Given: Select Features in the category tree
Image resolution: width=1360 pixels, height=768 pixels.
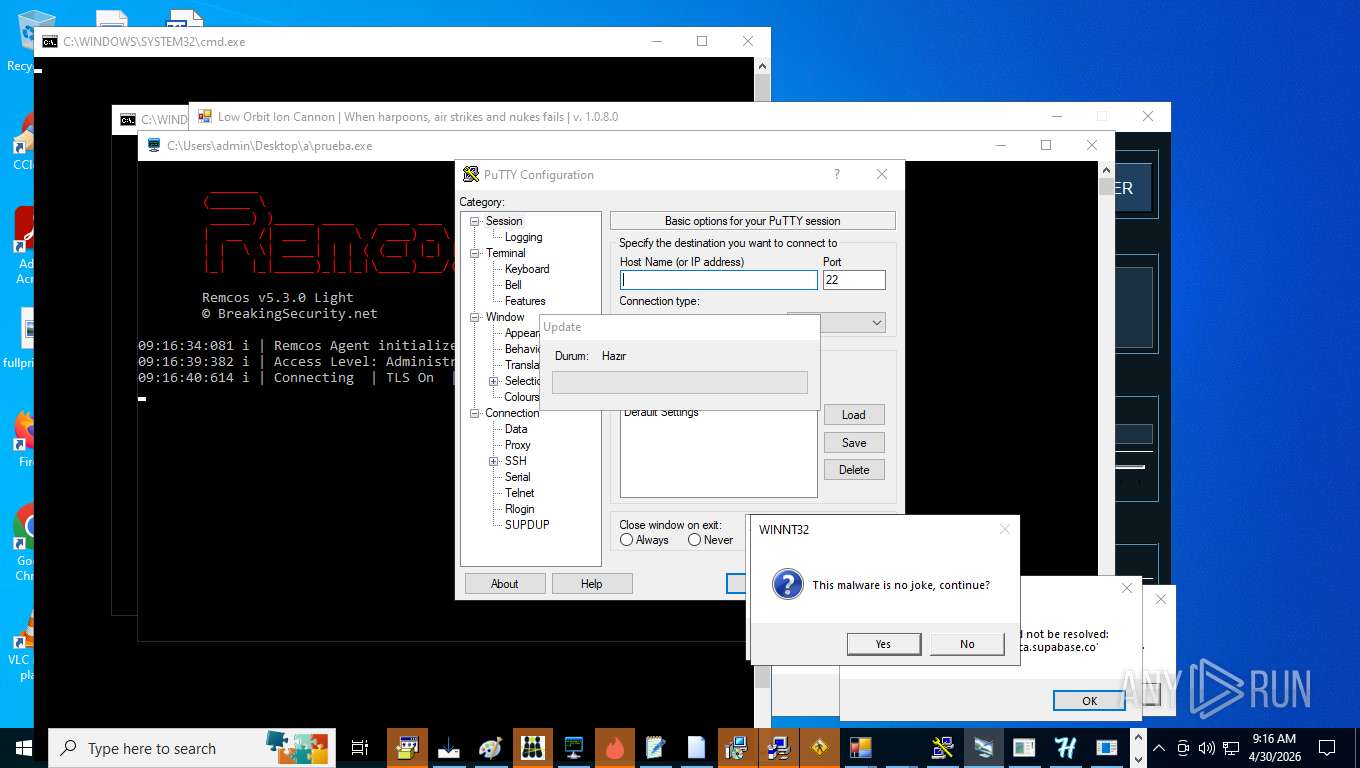Looking at the screenshot, I should (x=525, y=301).
